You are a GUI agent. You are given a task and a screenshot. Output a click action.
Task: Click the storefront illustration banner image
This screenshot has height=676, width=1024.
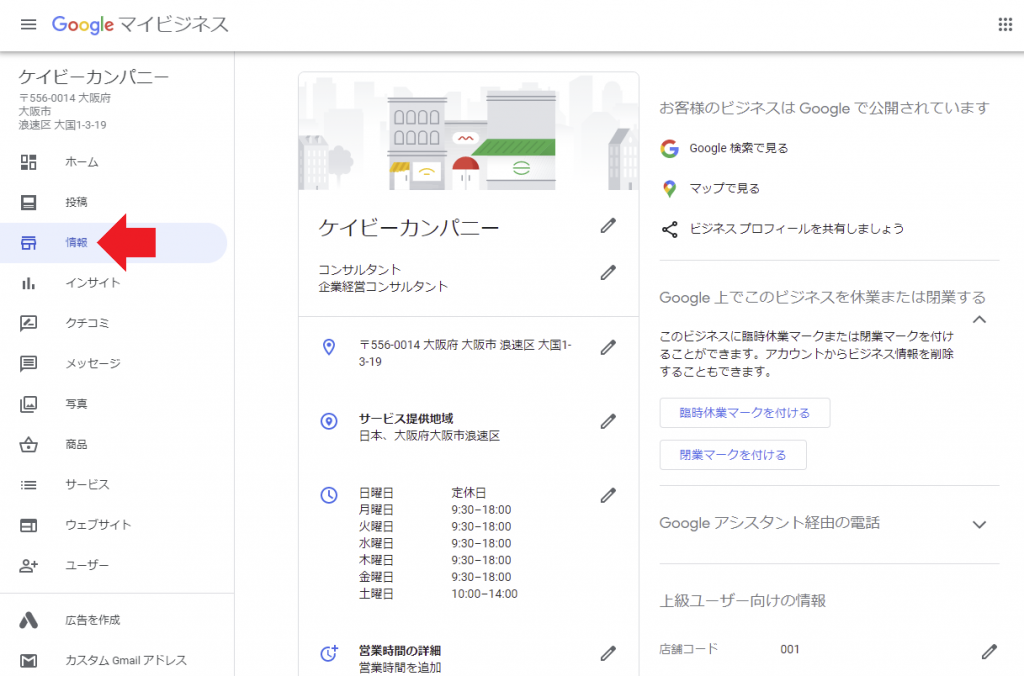[x=468, y=131]
